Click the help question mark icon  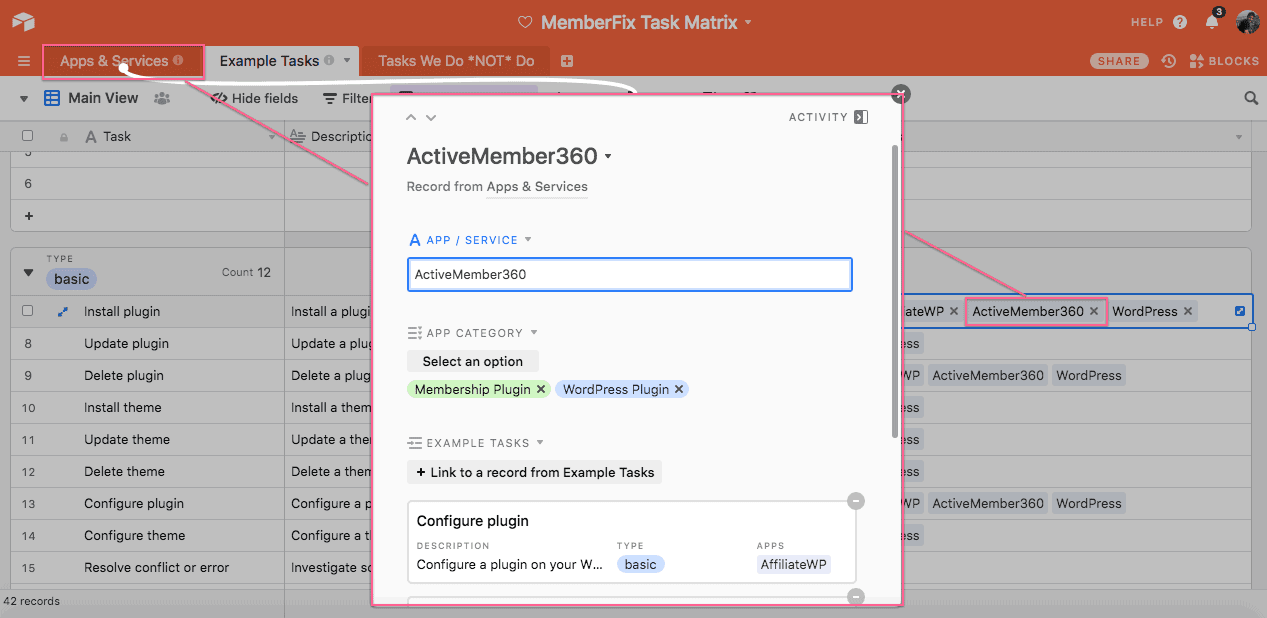point(1180,22)
